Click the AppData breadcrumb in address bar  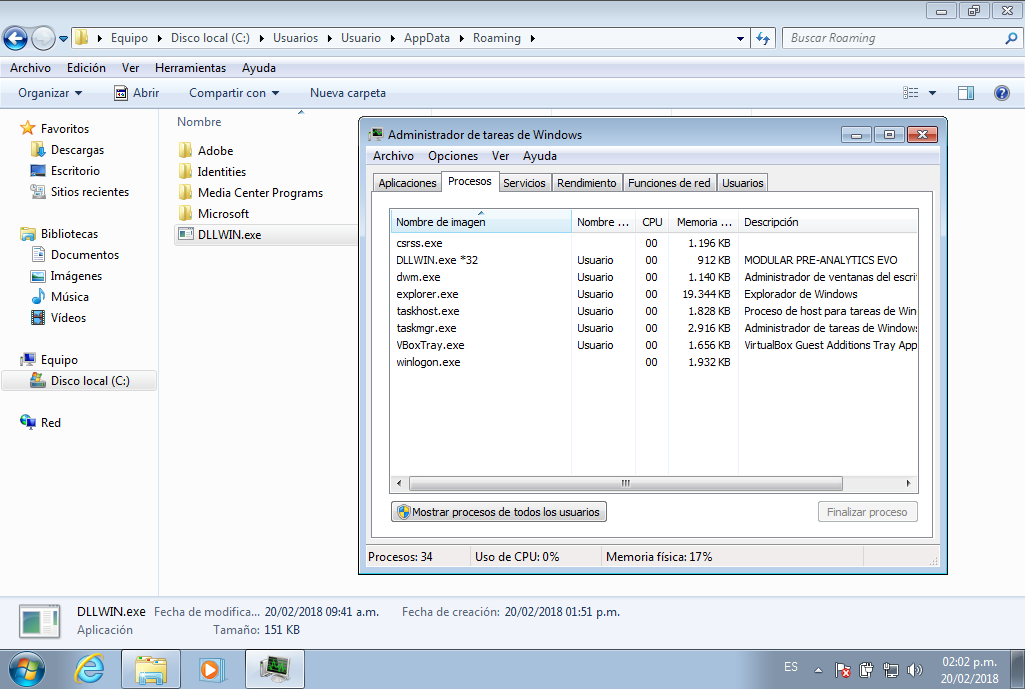coord(427,38)
